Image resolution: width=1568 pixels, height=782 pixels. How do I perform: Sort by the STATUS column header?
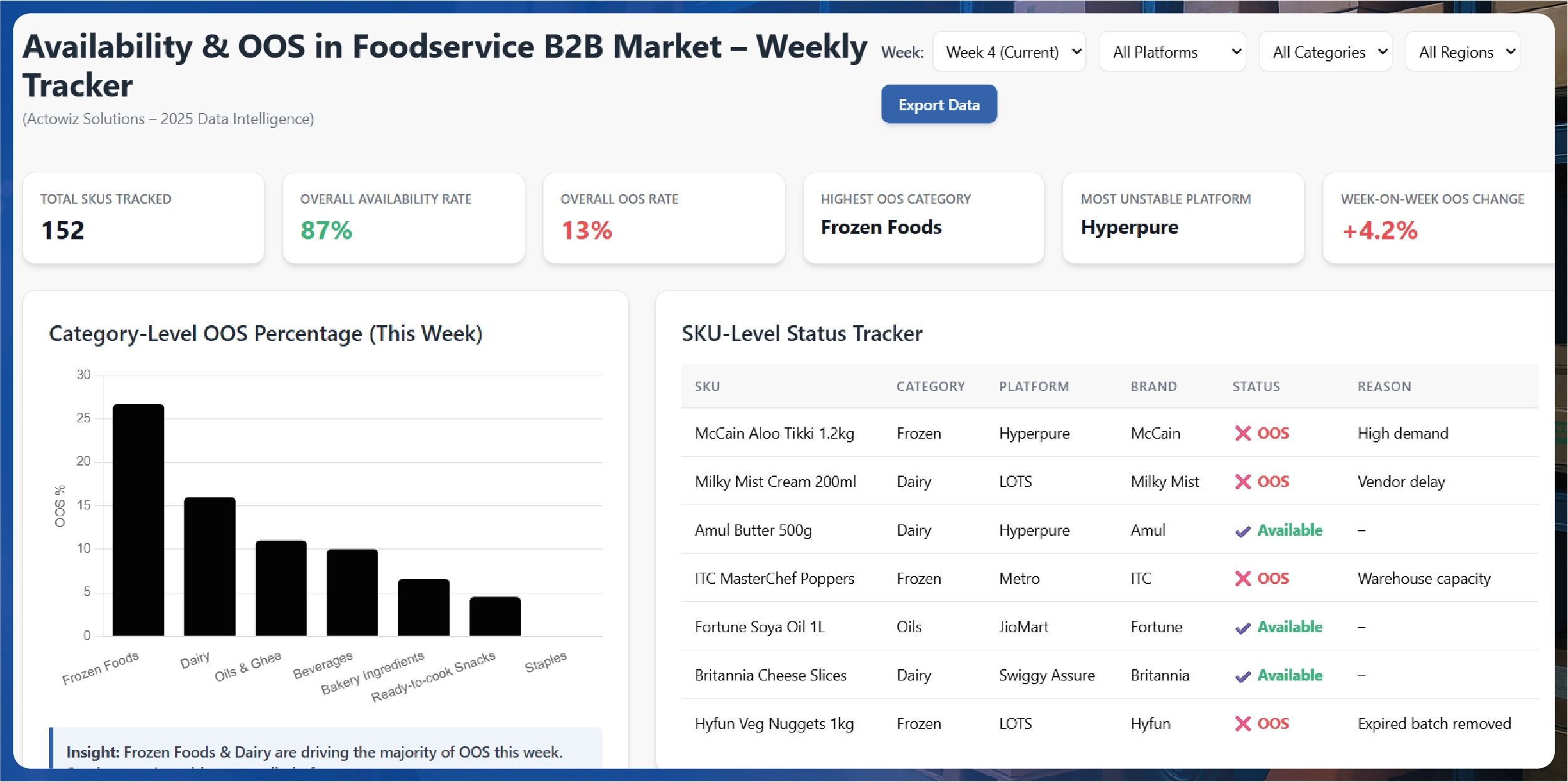1256,387
